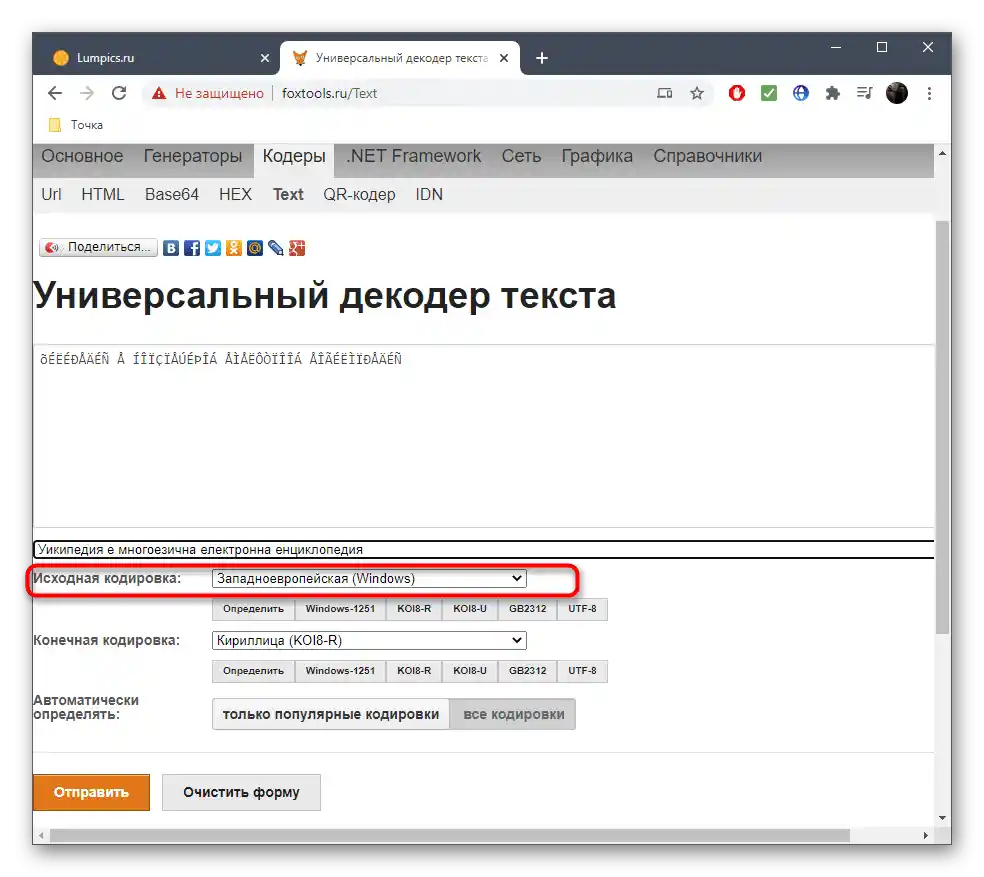
Task: Open the blue globe extension icon
Action: click(x=801, y=94)
